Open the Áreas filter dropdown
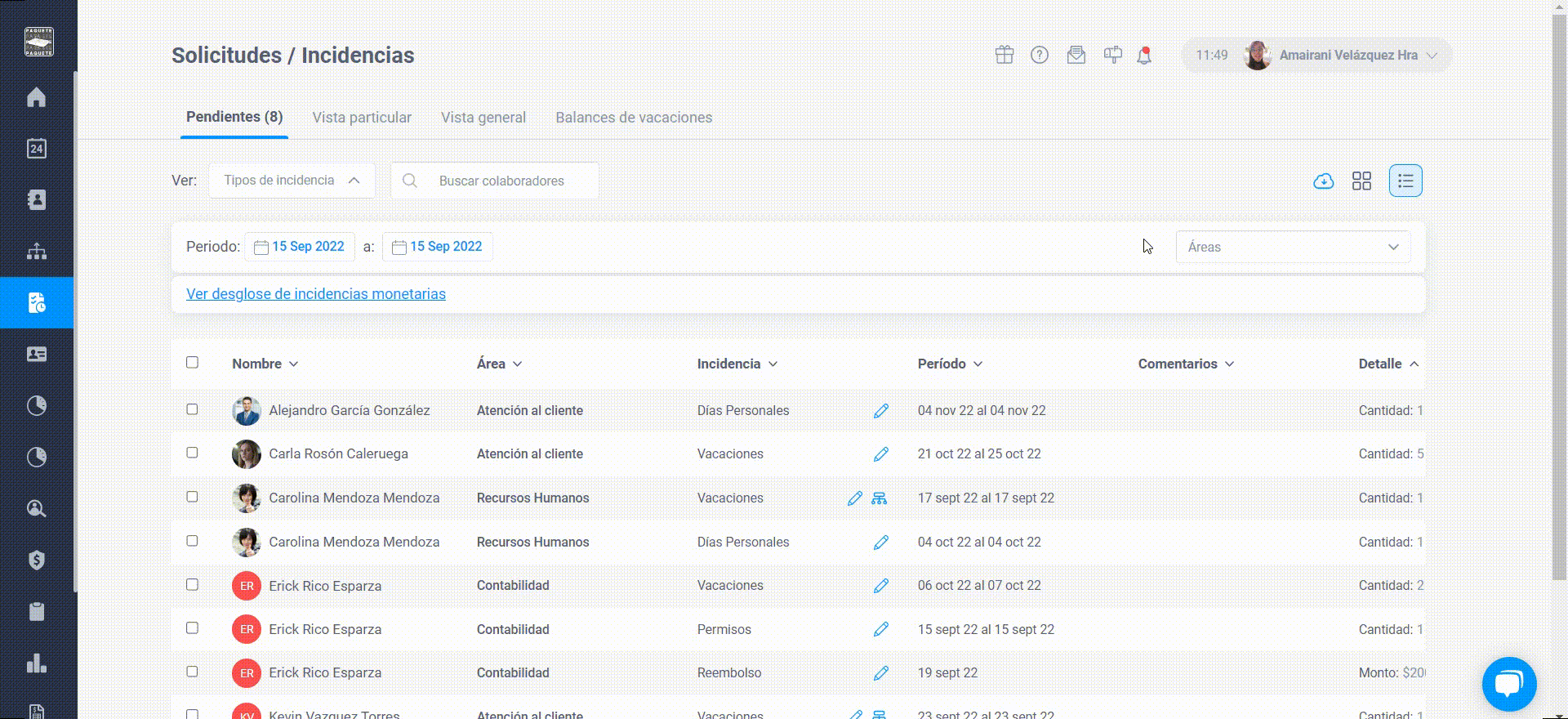This screenshot has height=719, width=1568. [1293, 247]
